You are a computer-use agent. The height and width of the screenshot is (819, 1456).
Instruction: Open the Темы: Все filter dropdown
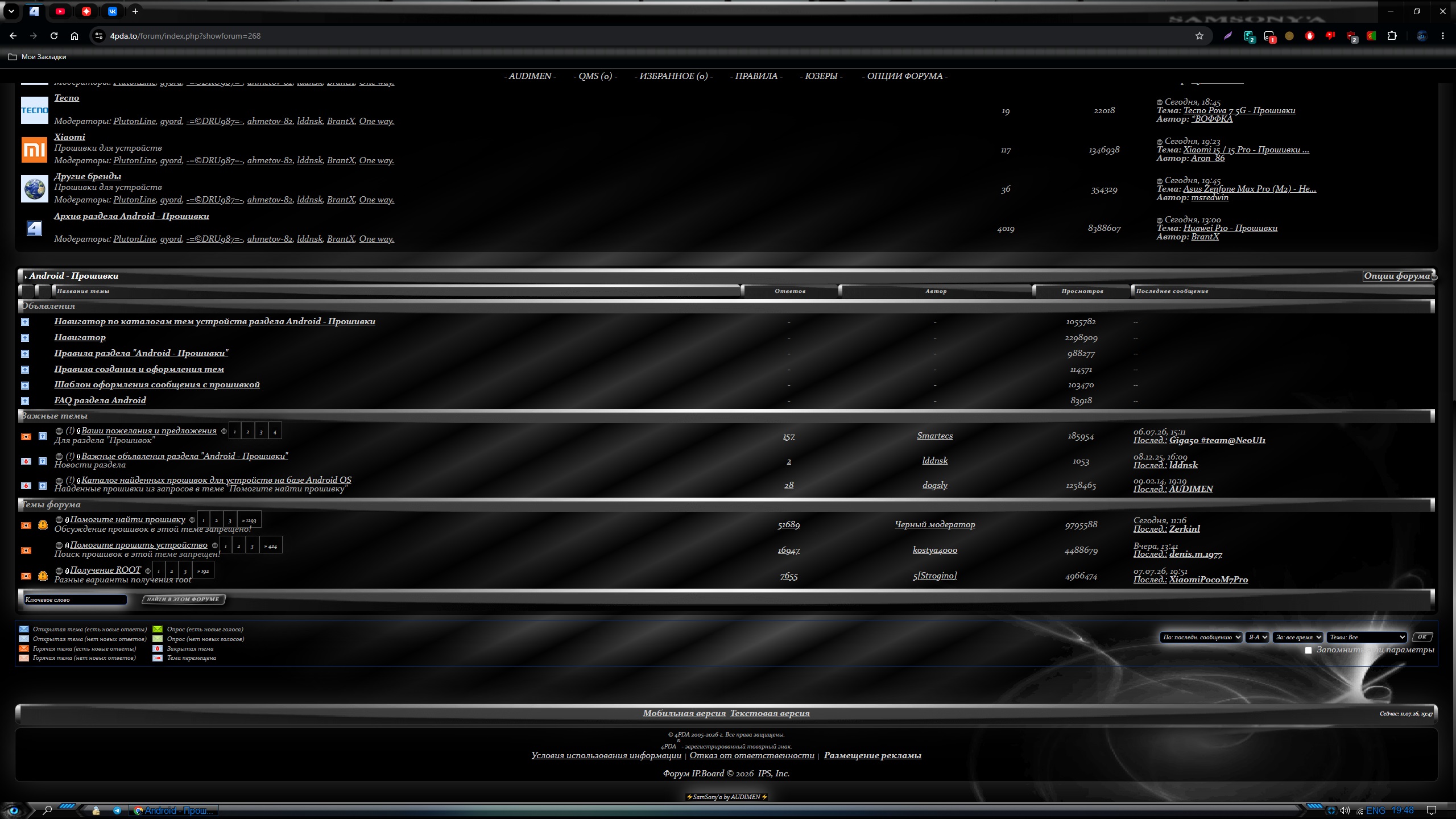[1367, 637]
